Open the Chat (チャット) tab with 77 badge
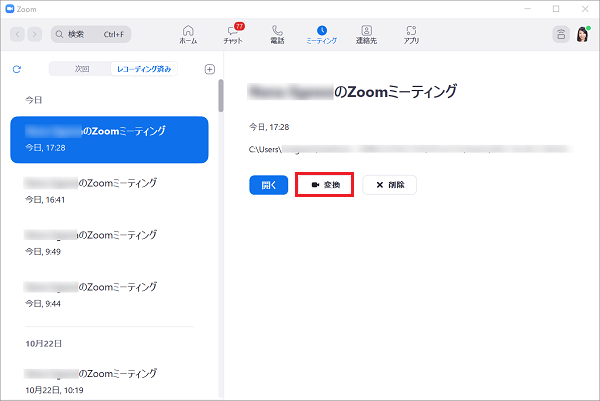This screenshot has width=600, height=401. coord(233,34)
